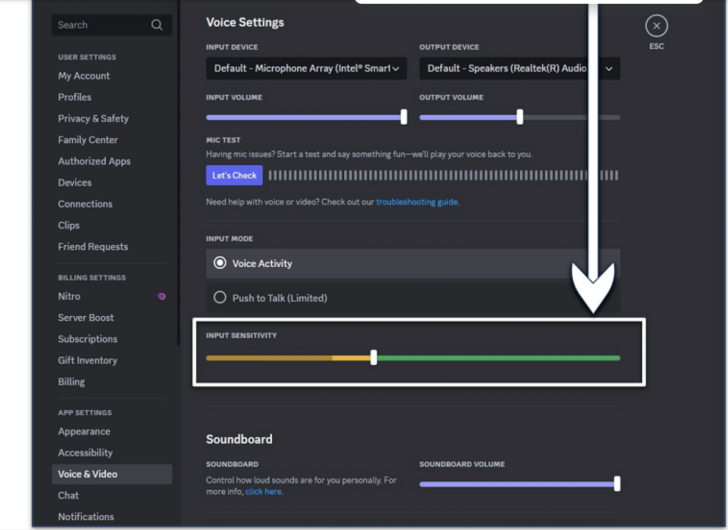Viewport: 728px width, 530px height.
Task: Select the Voice Activity radio button
Action: (220, 263)
